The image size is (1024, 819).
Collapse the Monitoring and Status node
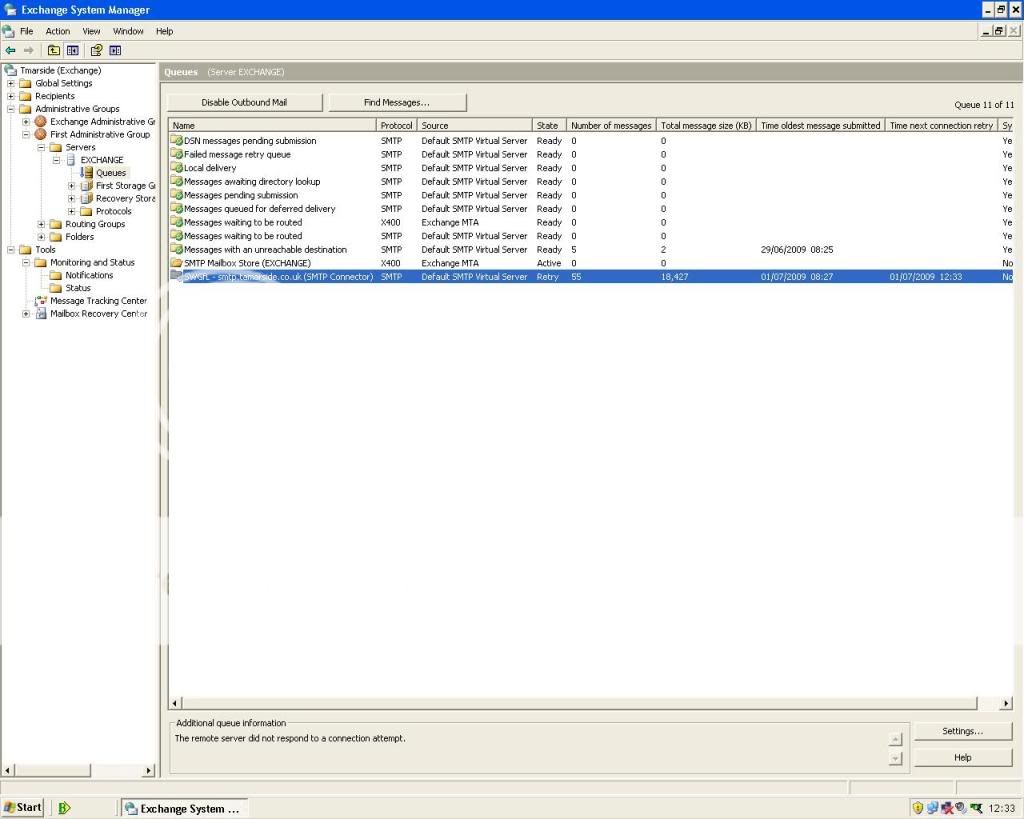click(x=25, y=263)
